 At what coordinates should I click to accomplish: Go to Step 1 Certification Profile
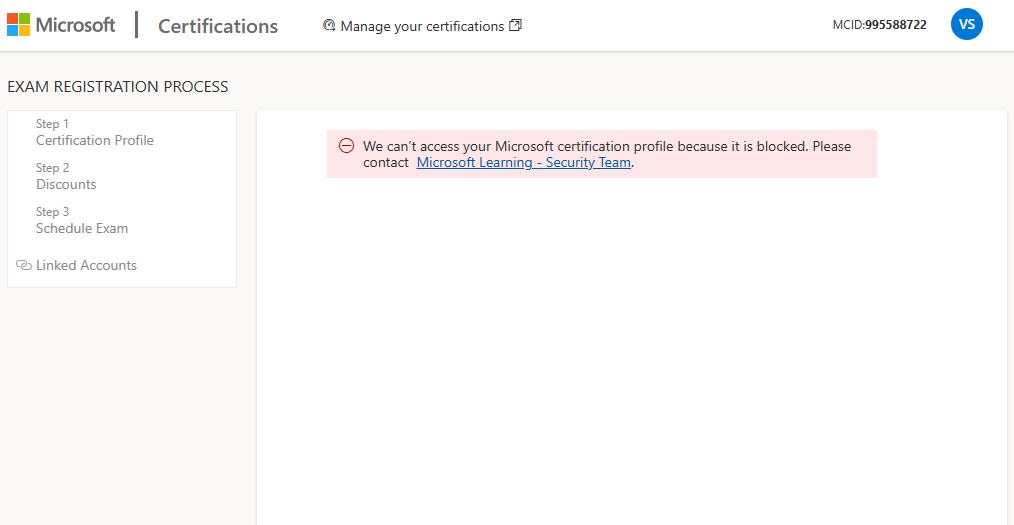point(95,133)
